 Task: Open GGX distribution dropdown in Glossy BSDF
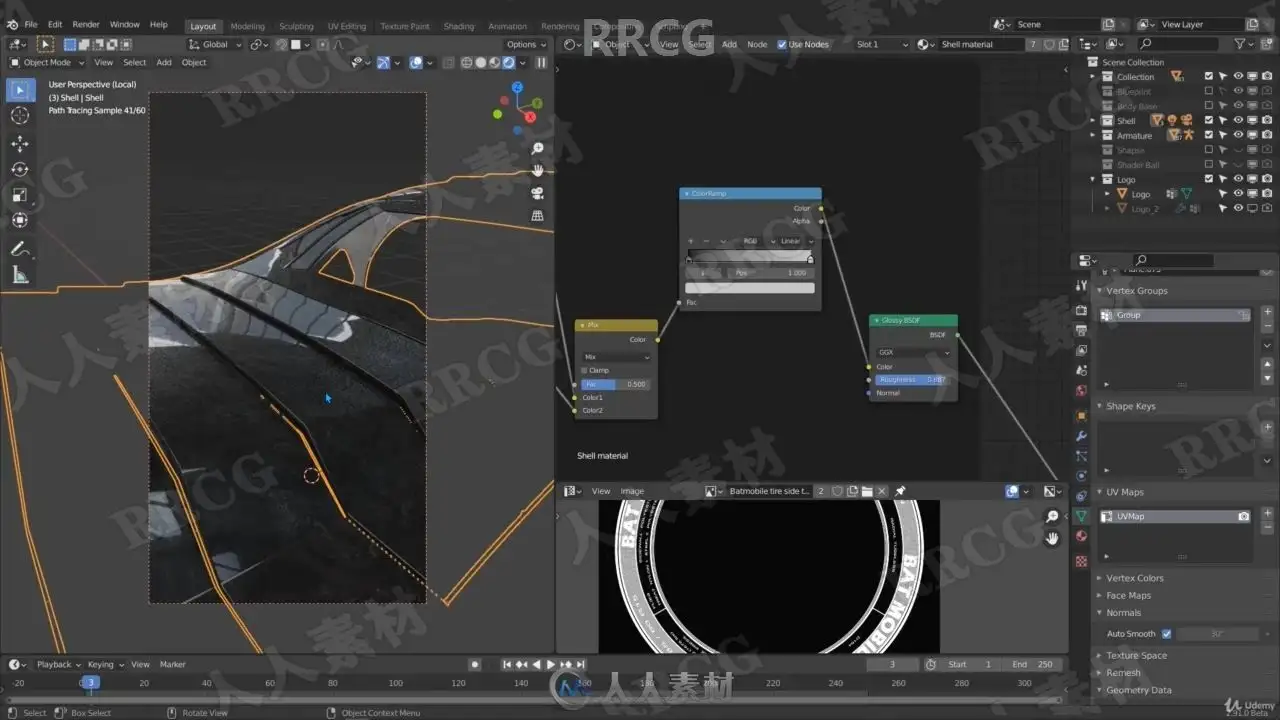(914, 353)
